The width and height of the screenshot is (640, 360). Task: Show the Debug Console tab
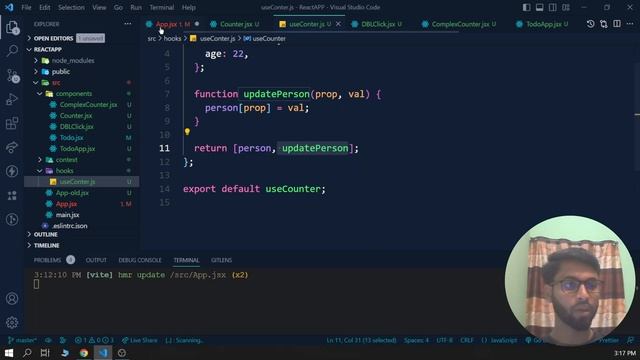pos(140,260)
